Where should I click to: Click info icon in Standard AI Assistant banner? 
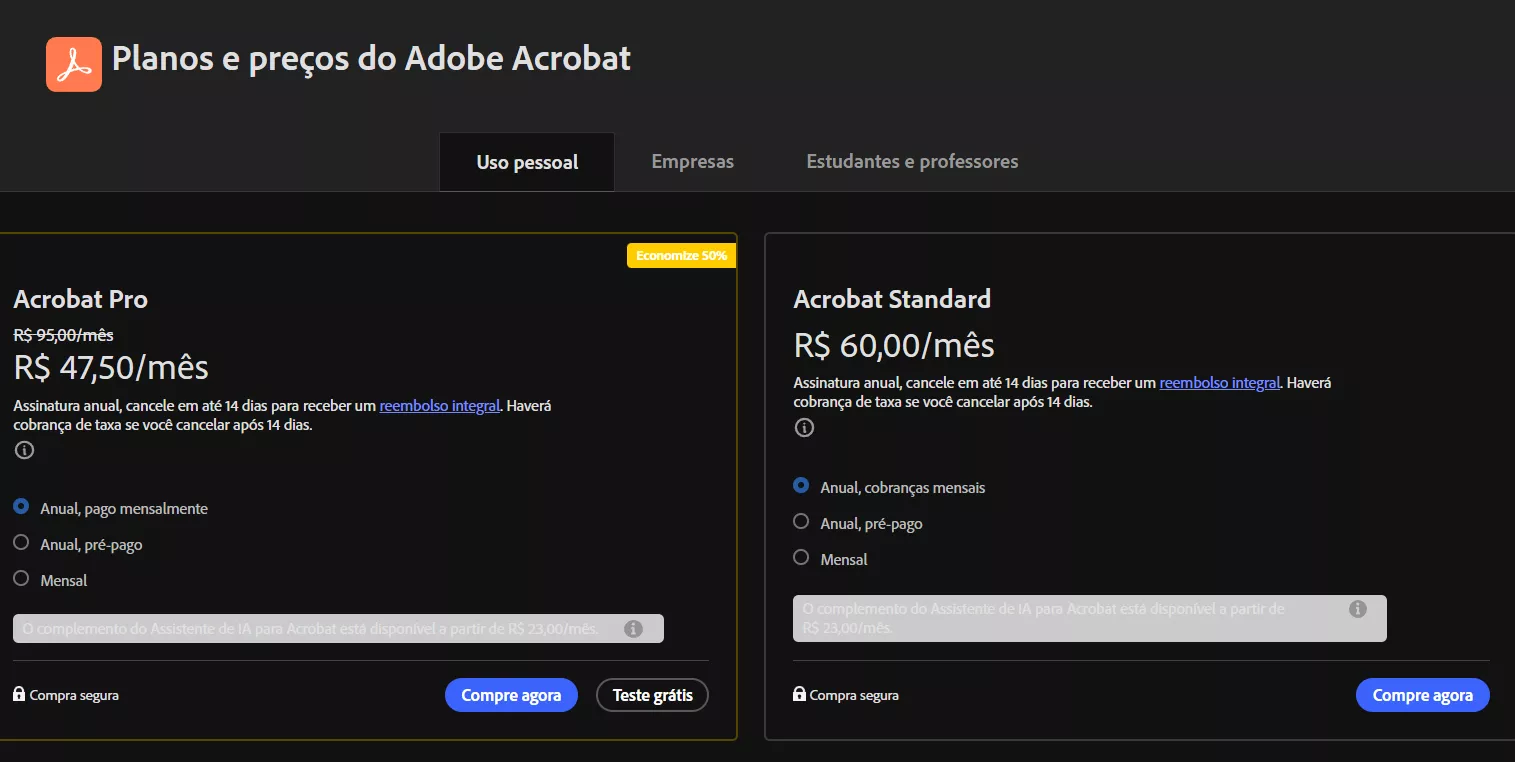point(1357,609)
